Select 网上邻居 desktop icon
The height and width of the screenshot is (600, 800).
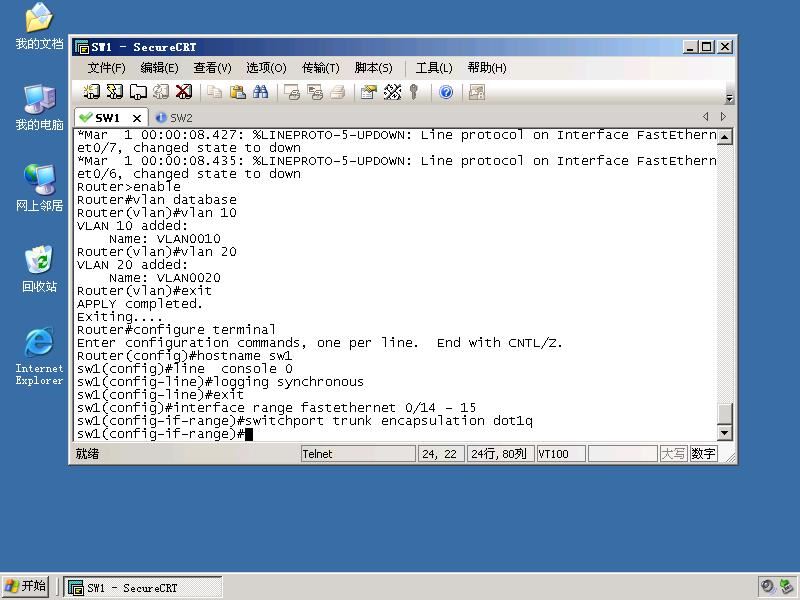point(39,188)
